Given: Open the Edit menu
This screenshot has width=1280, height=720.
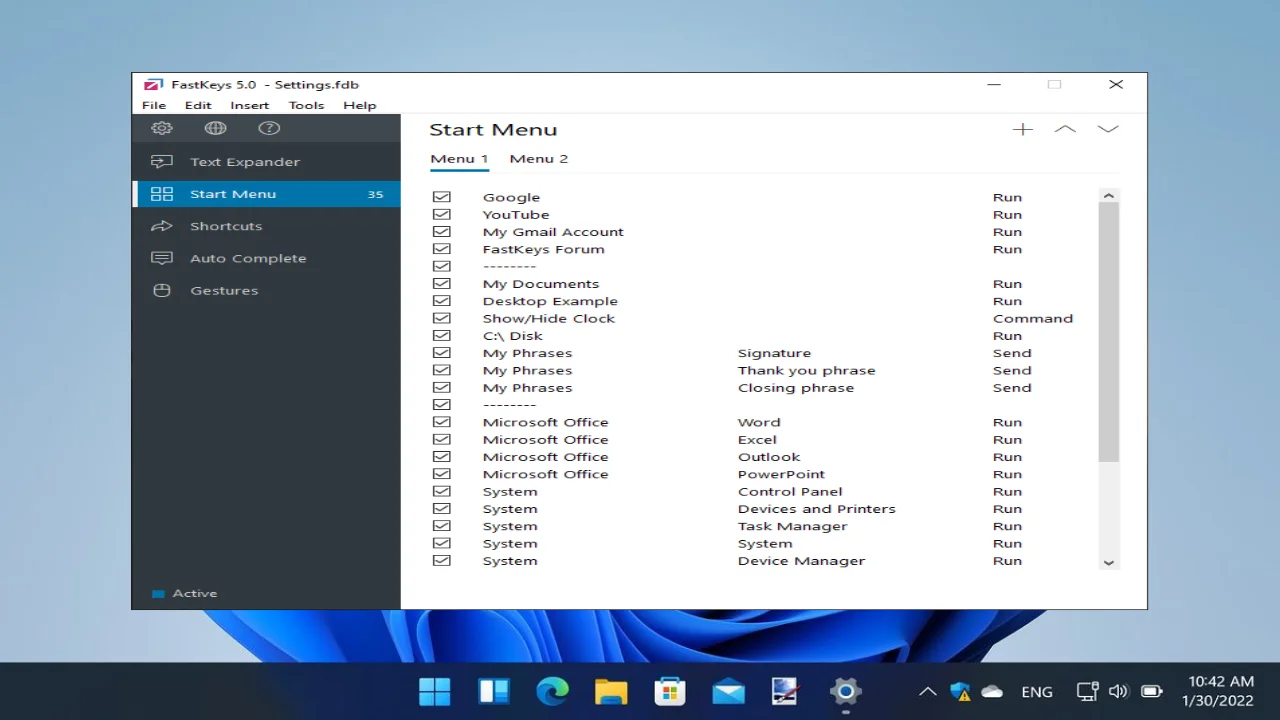Looking at the screenshot, I should tap(198, 105).
